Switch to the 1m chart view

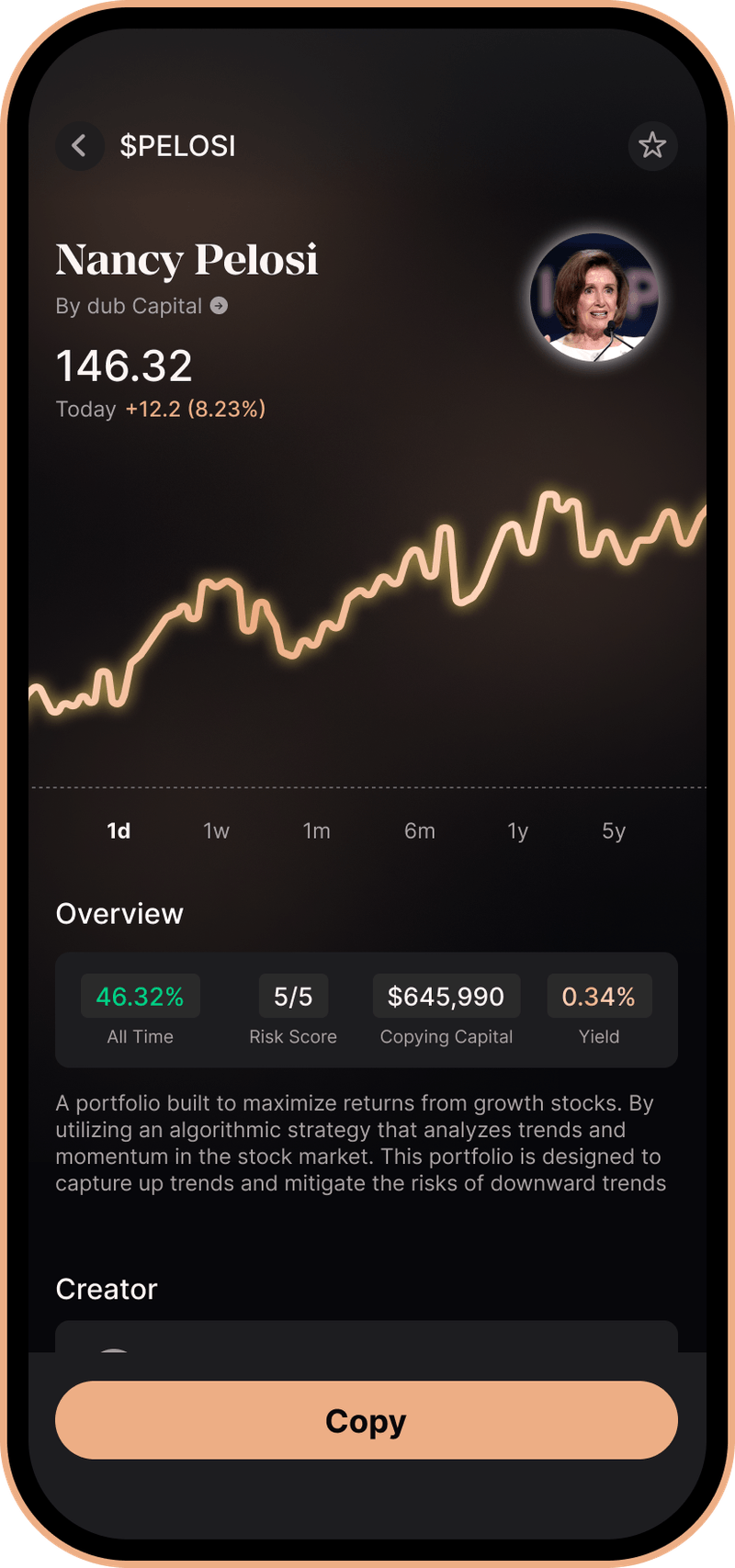[x=316, y=829]
